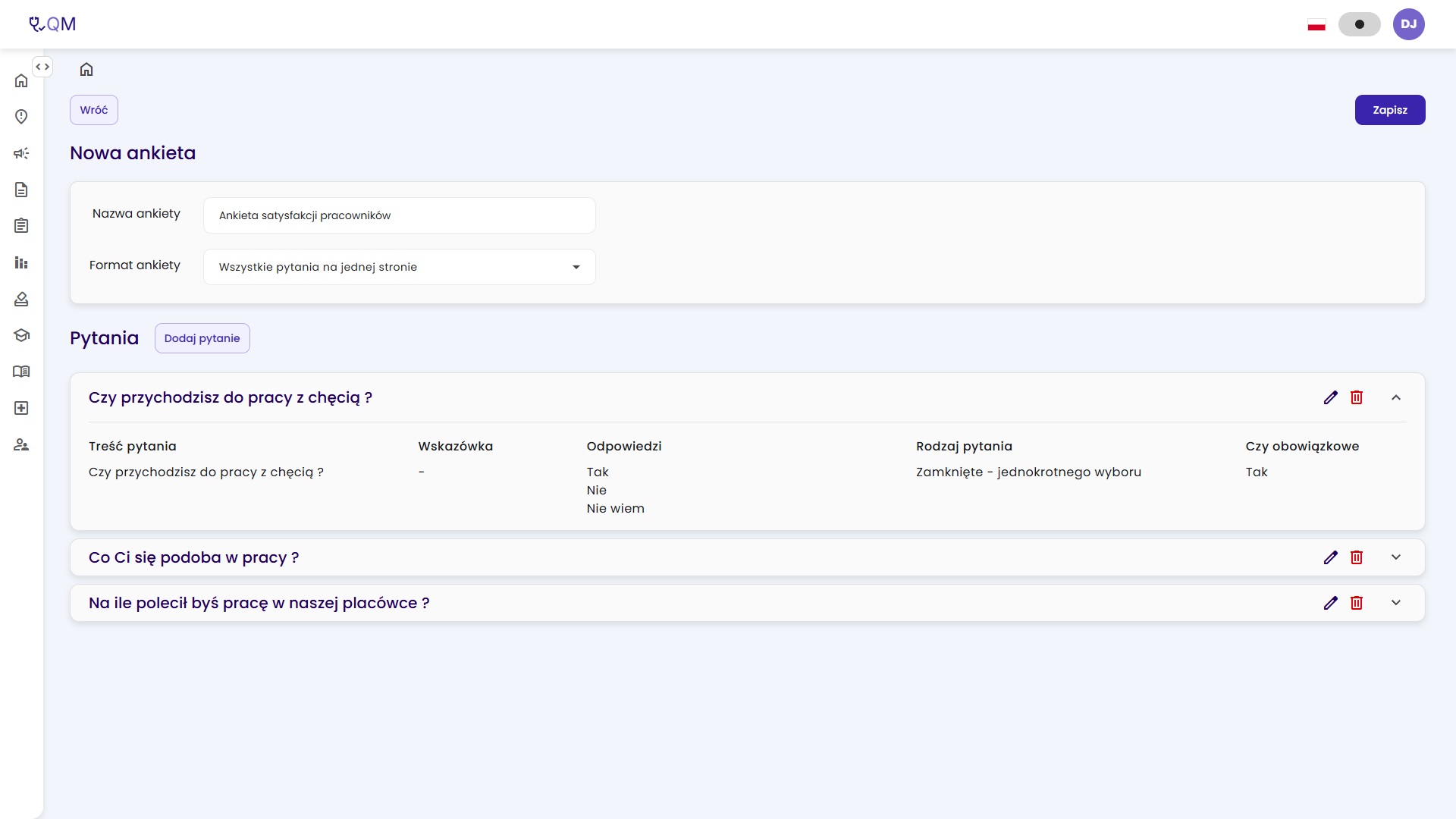This screenshot has width=1456, height=819.
Task: Open the clipboard list sidebar icon
Action: pyautogui.click(x=21, y=226)
